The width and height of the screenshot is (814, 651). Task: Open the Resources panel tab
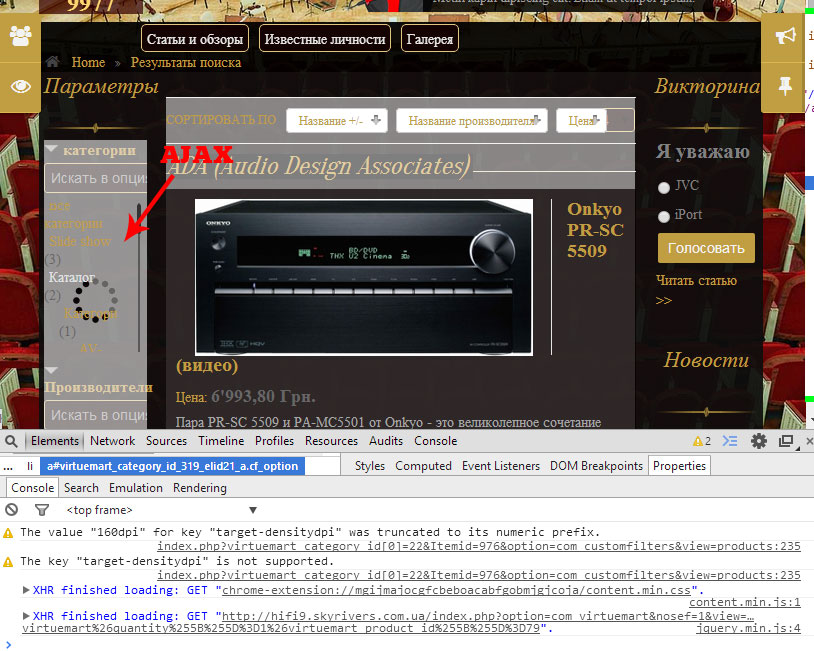[x=331, y=441]
